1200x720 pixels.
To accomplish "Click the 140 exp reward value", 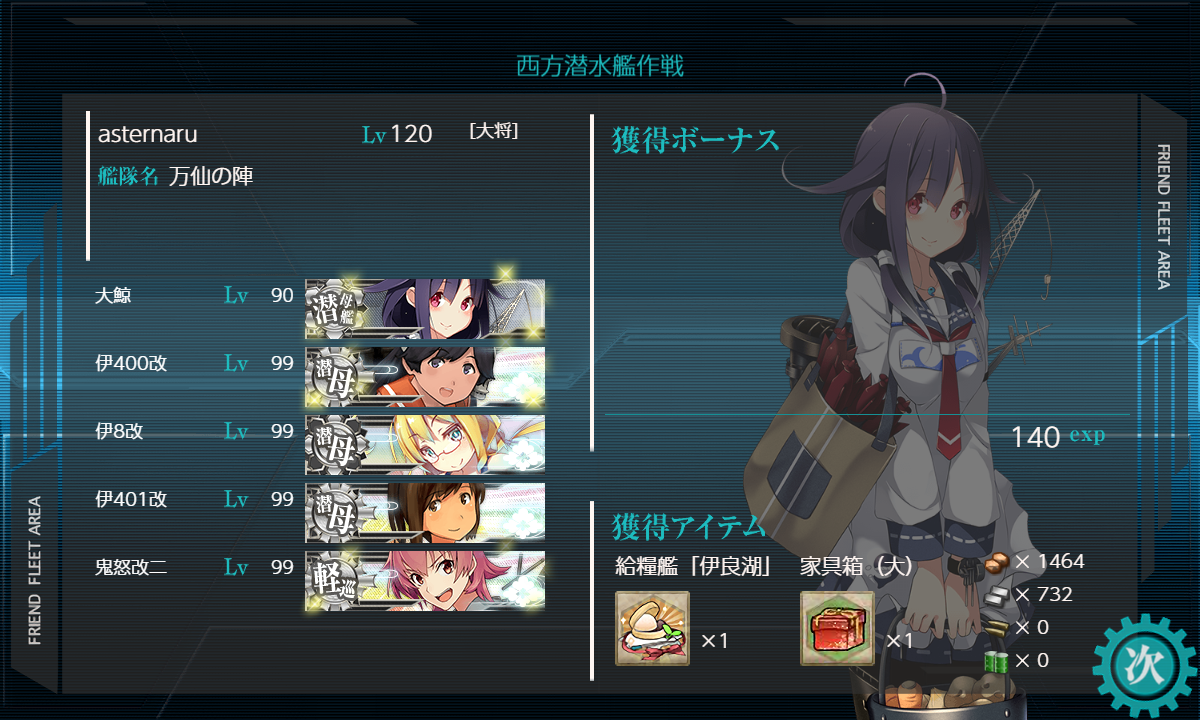I will click(x=1058, y=436).
